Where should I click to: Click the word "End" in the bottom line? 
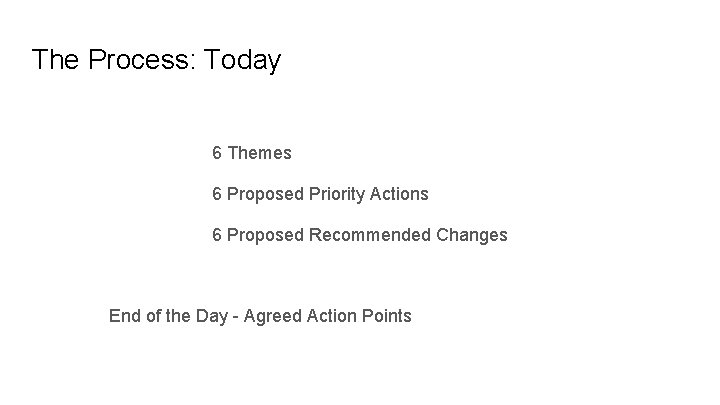click(x=124, y=316)
